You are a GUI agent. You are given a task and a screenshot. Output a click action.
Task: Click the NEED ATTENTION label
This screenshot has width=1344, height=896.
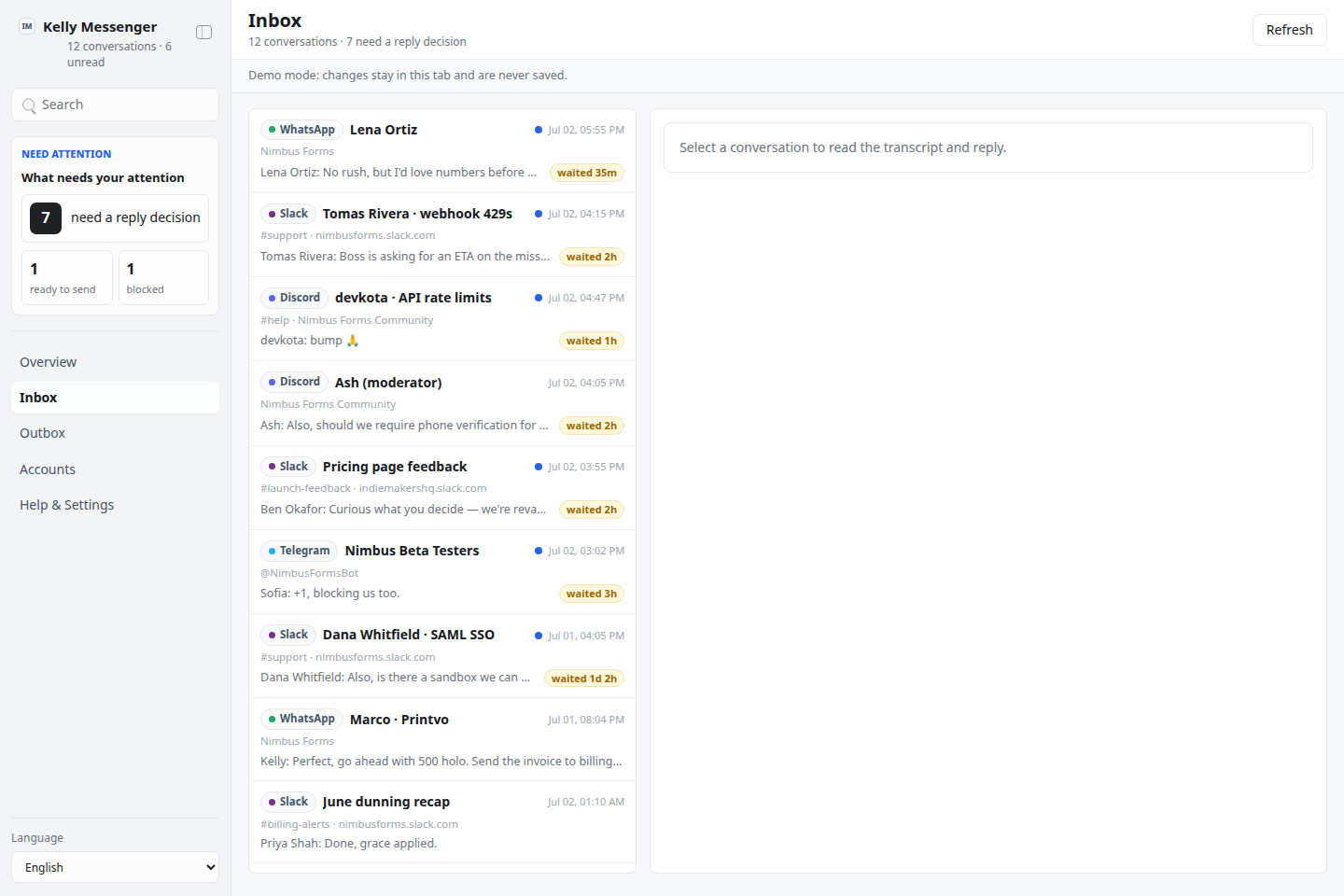click(x=66, y=154)
